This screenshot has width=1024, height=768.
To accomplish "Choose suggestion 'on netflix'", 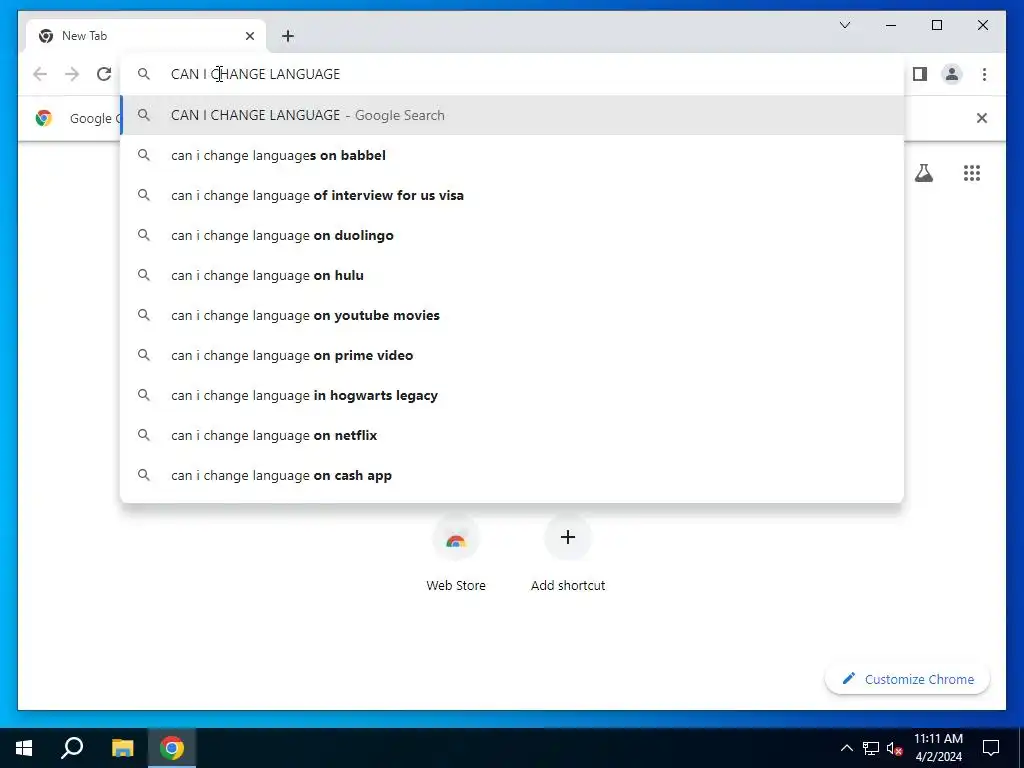I will pyautogui.click(x=513, y=435).
